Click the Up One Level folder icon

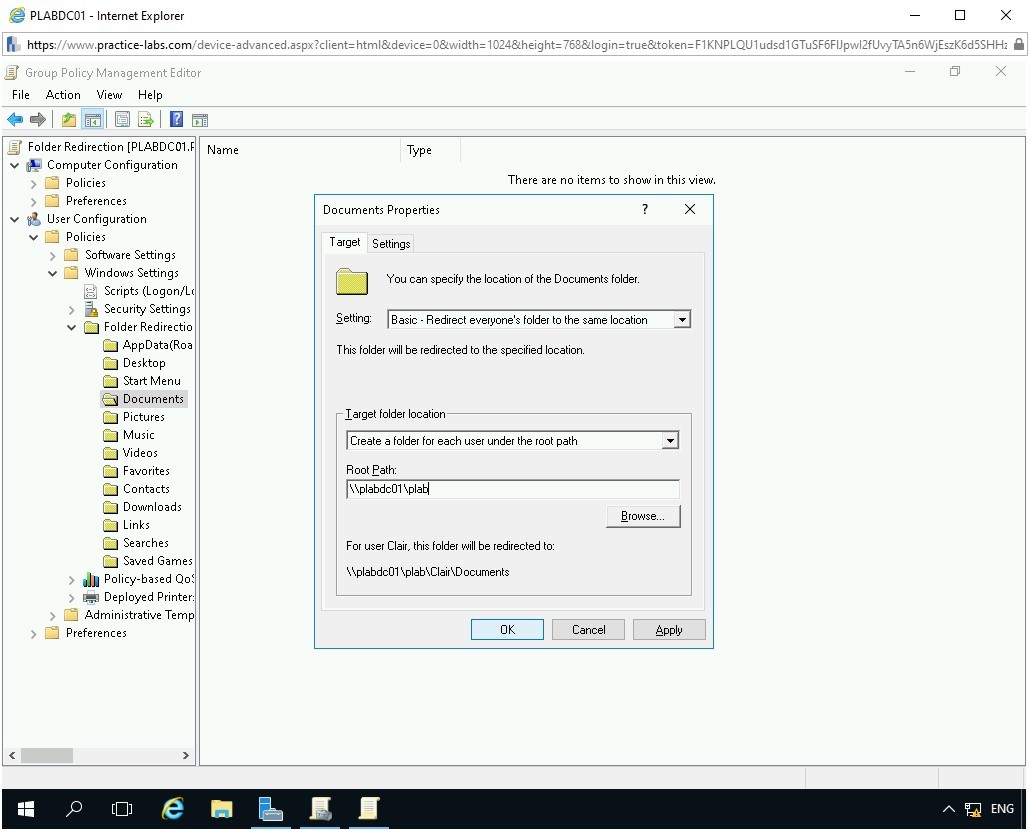coord(68,120)
